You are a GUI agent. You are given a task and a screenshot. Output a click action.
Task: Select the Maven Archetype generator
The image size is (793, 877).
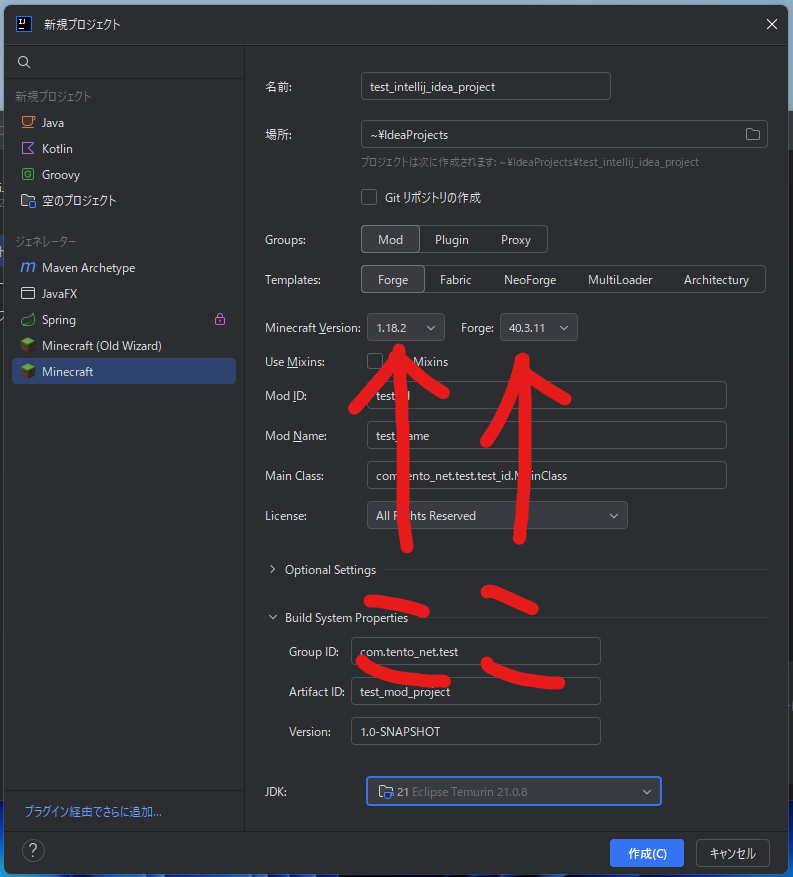click(88, 268)
